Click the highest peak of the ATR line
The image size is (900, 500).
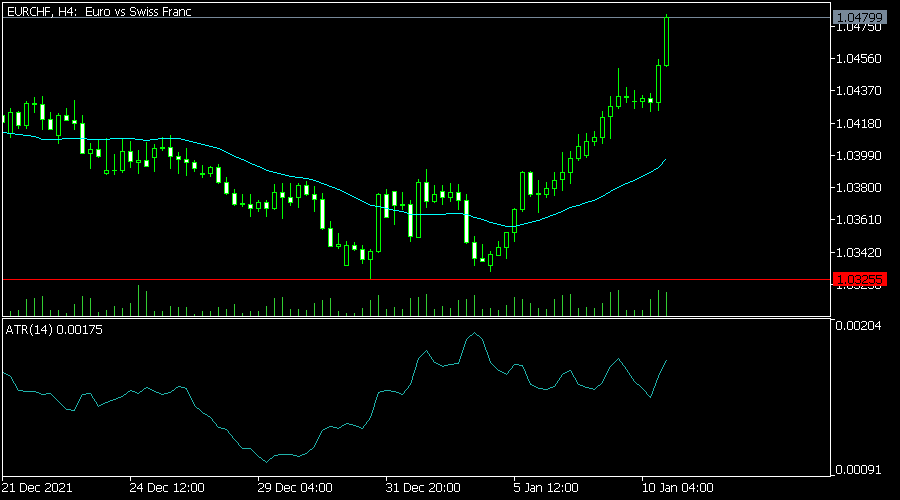click(475, 333)
